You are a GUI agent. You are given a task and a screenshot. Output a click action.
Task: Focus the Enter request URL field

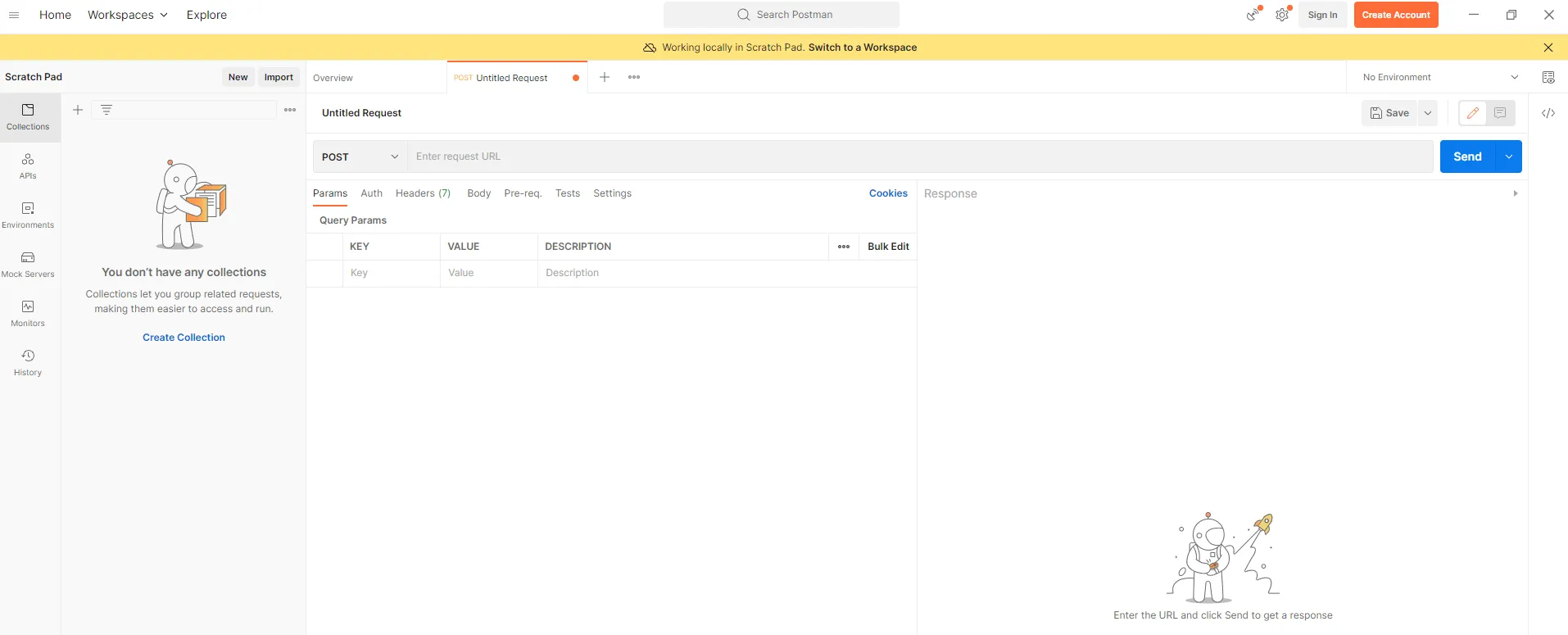tap(920, 156)
